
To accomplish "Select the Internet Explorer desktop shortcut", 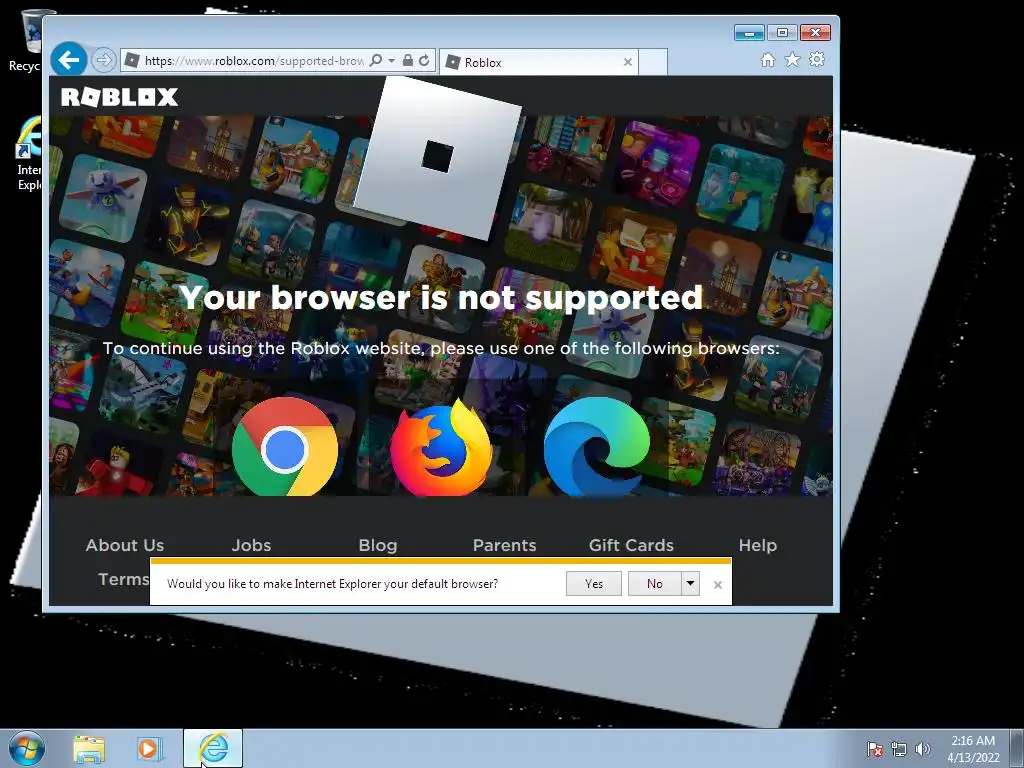I will (x=27, y=153).
